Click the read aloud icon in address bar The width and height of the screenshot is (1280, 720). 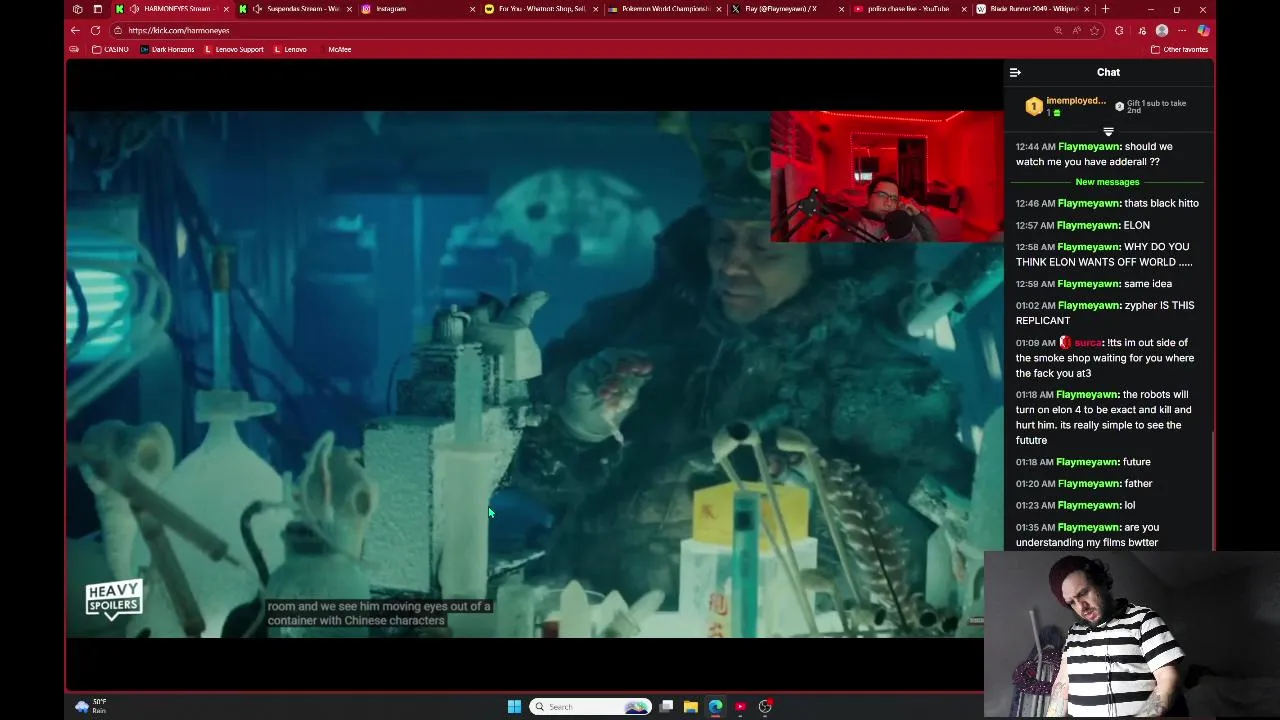click(x=1076, y=30)
